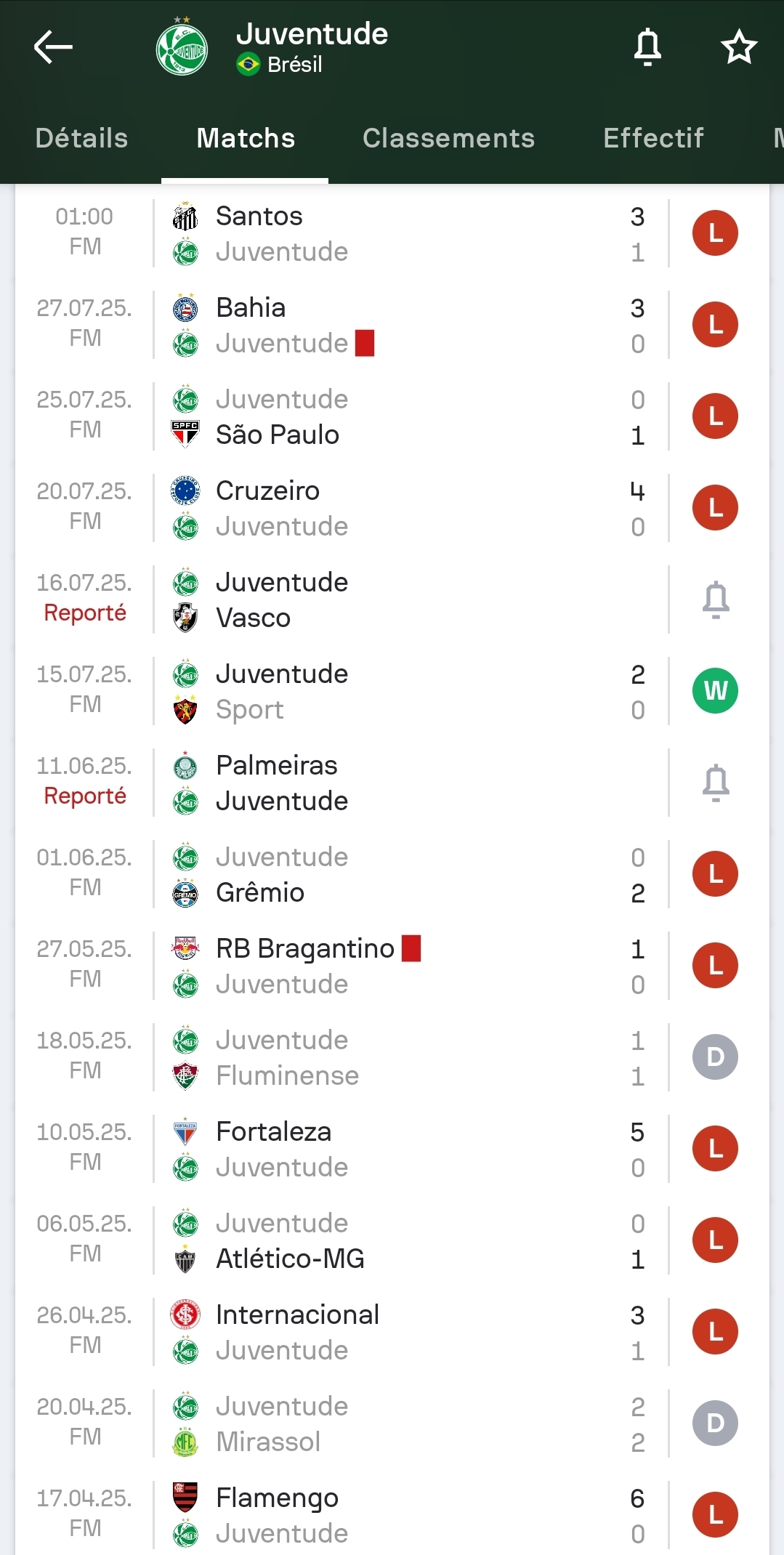Screen dimensions: 784x1555
Task: Toggle favorite star for Juventude
Action: 739,48
